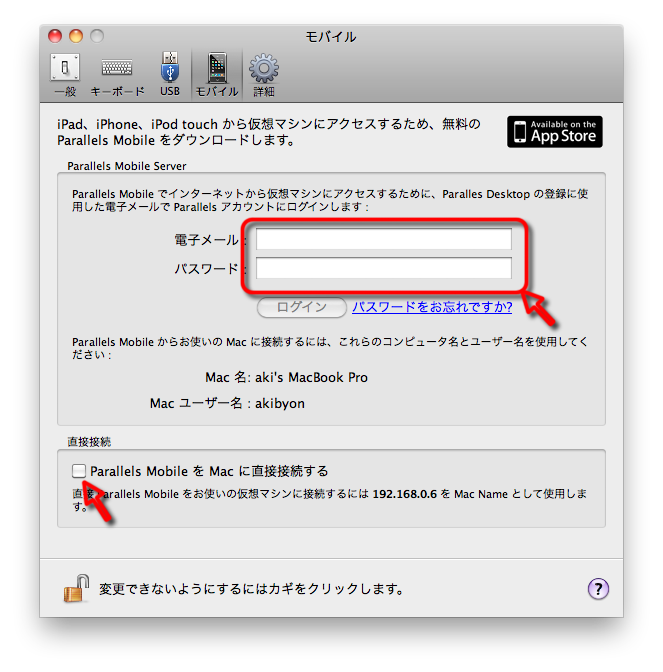Screen dimensions: 663x672
Task: Click the ログイン button
Action: pyautogui.click(x=302, y=307)
